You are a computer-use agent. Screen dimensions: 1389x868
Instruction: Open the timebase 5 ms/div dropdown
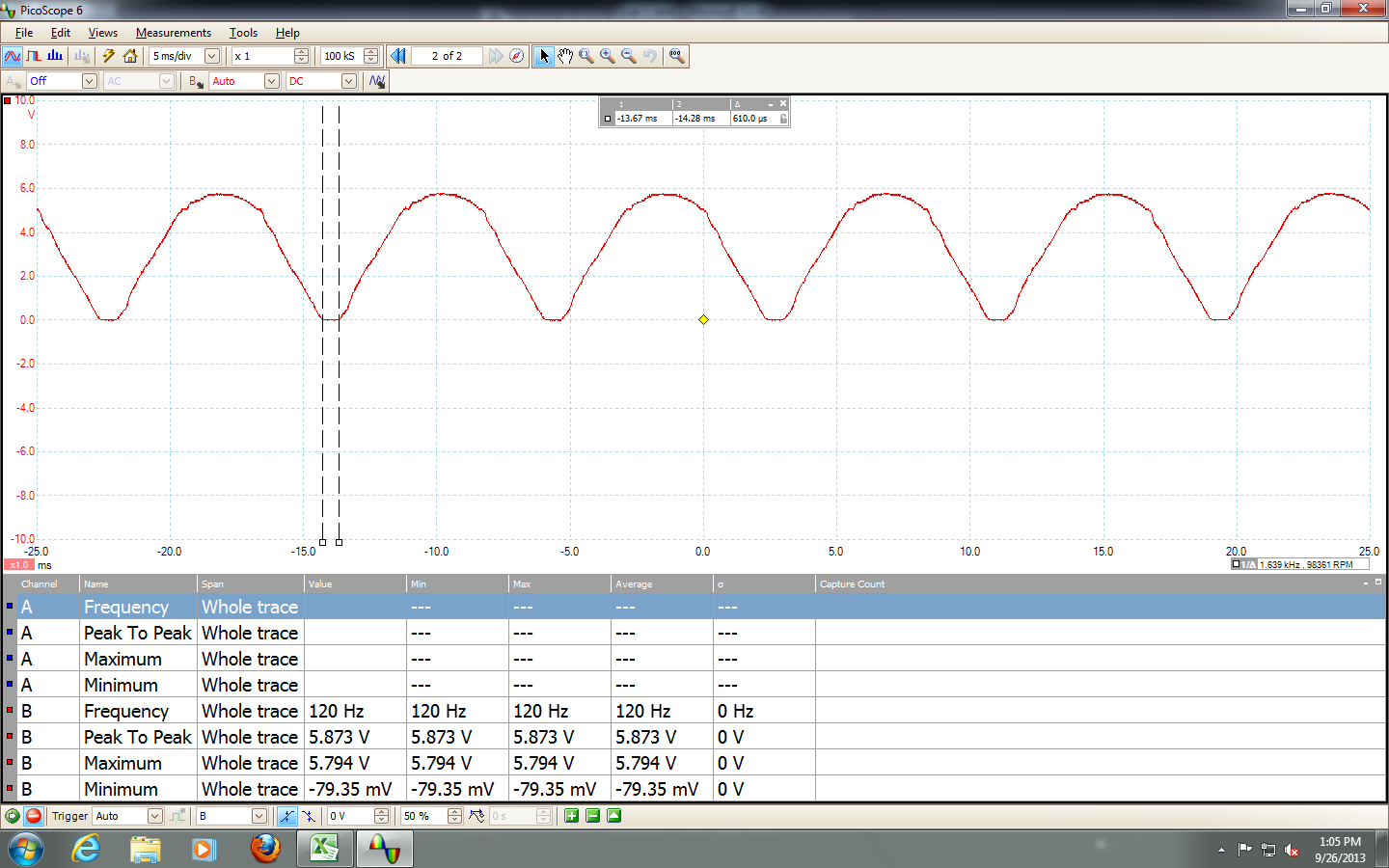[x=212, y=56]
